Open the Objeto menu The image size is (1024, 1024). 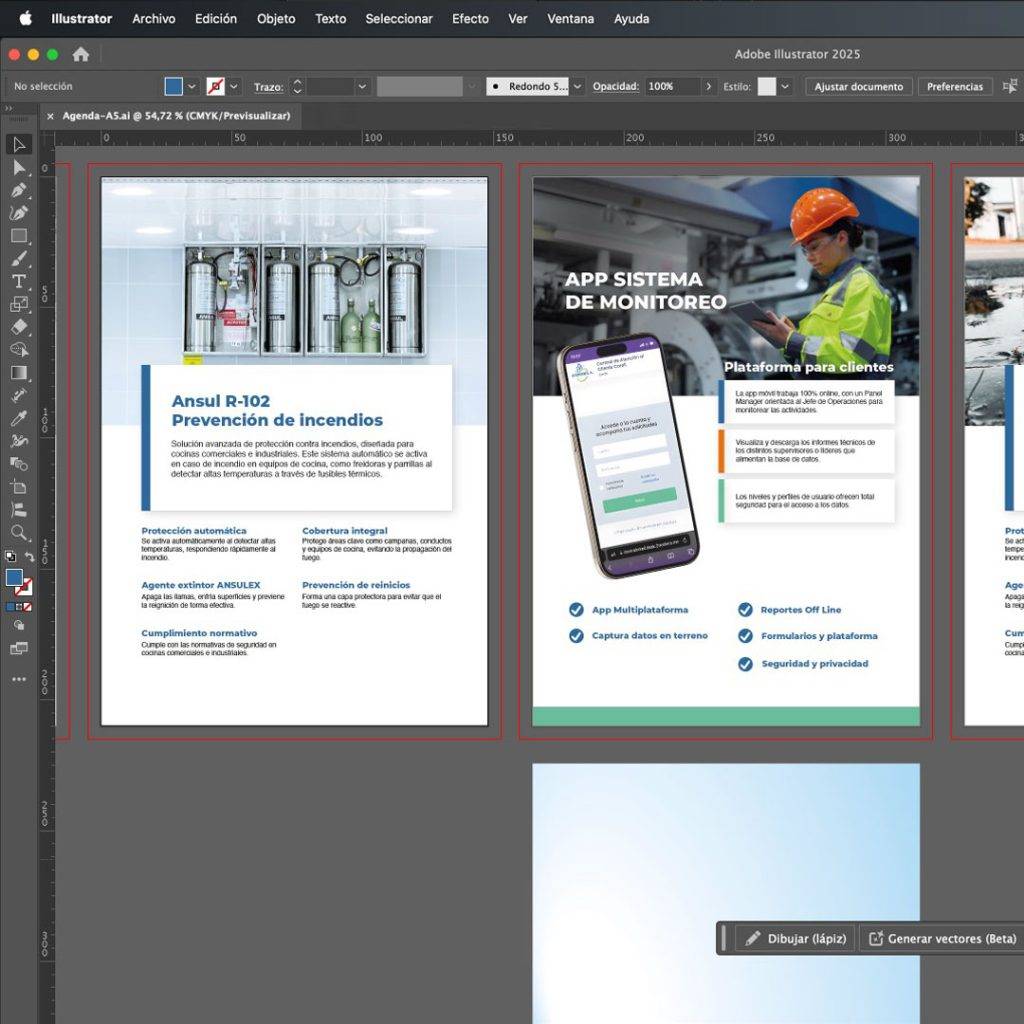click(x=276, y=19)
